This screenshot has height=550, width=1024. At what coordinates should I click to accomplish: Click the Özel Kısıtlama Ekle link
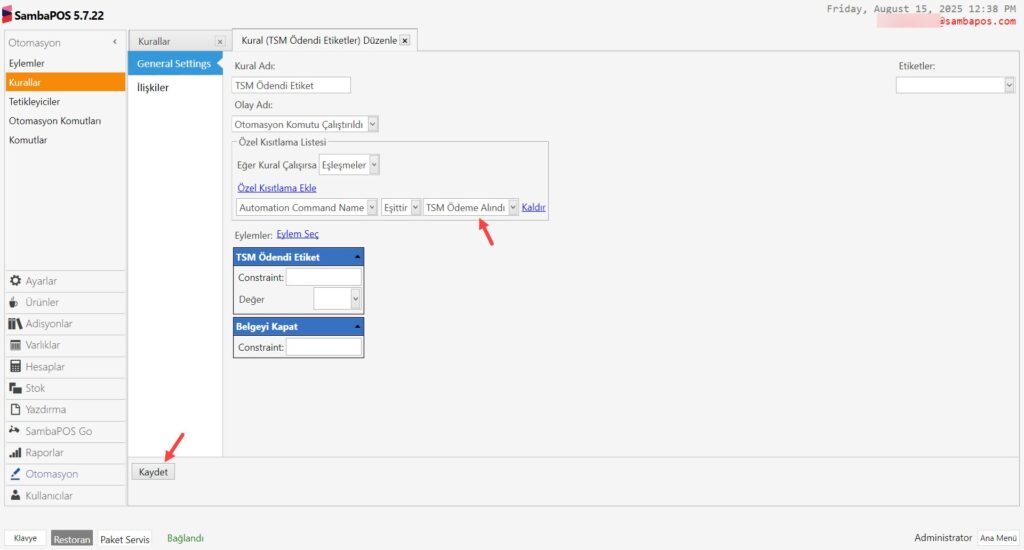[x=277, y=188]
